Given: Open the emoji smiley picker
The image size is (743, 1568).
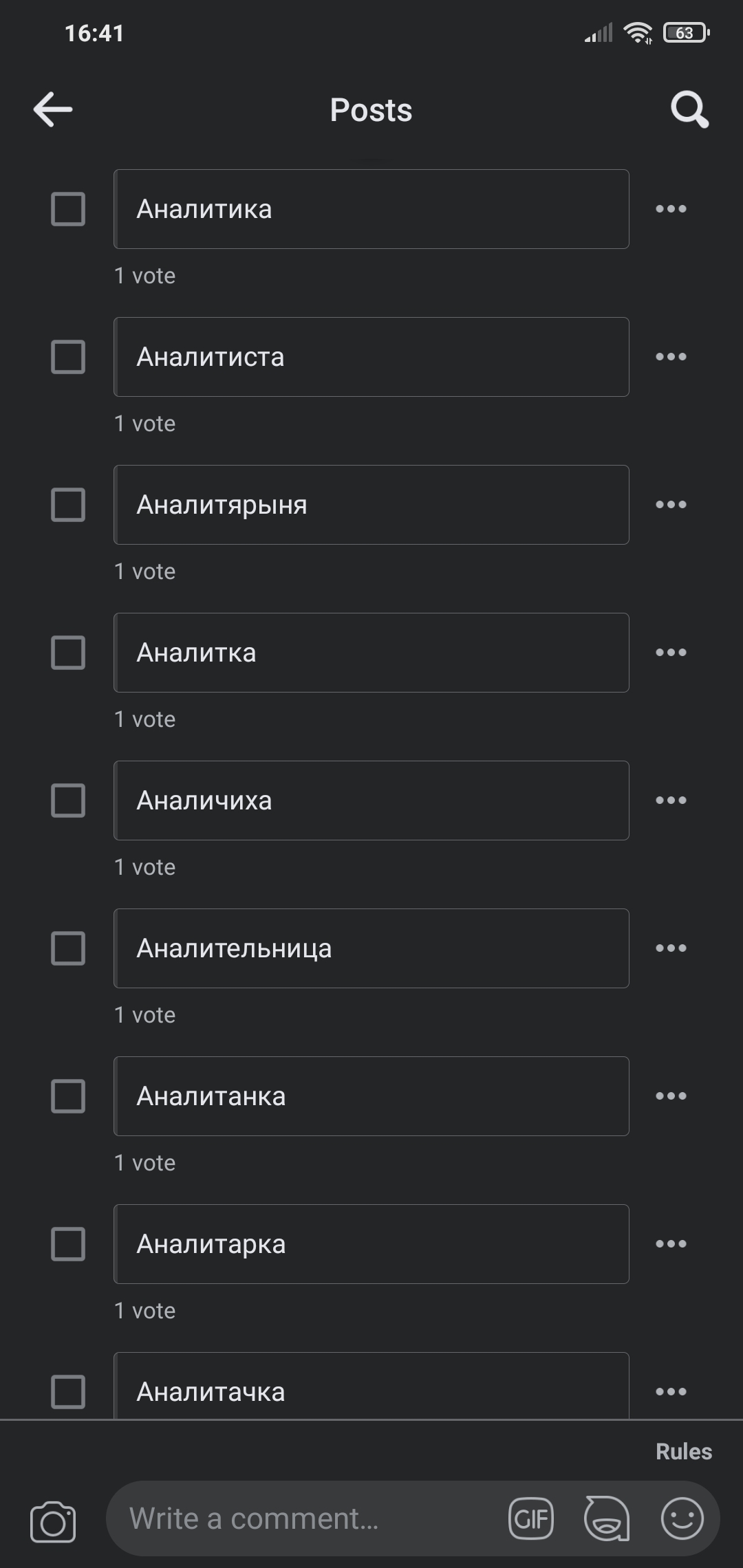Looking at the screenshot, I should 682,1518.
